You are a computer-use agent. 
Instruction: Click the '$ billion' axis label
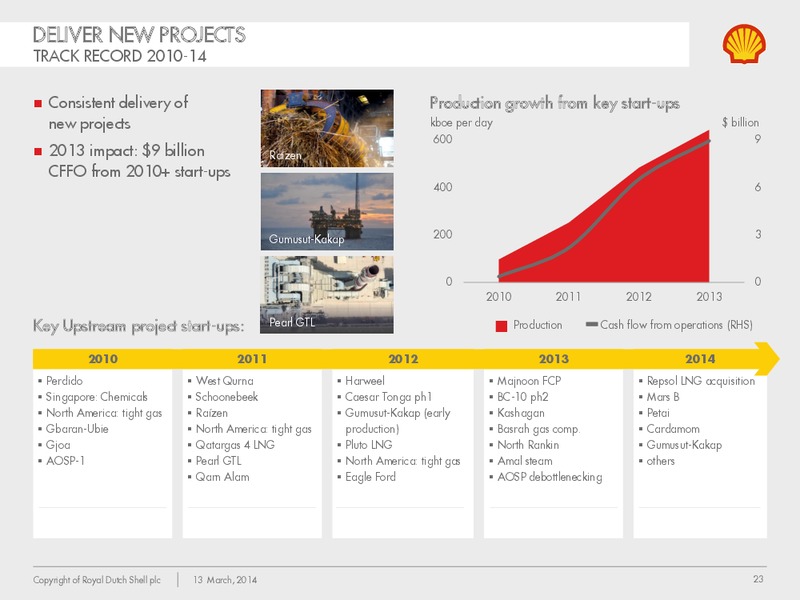pyautogui.click(x=740, y=122)
